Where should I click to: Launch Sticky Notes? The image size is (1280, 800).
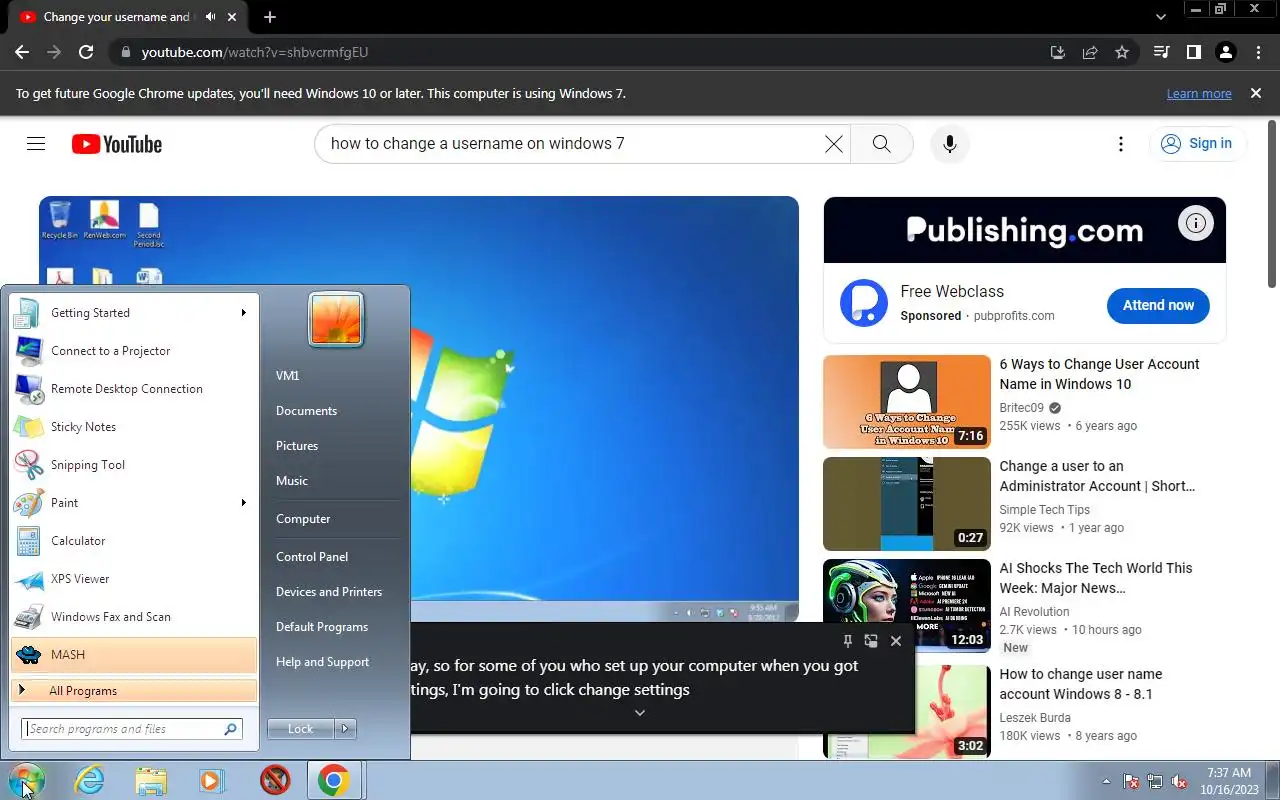[133, 427]
